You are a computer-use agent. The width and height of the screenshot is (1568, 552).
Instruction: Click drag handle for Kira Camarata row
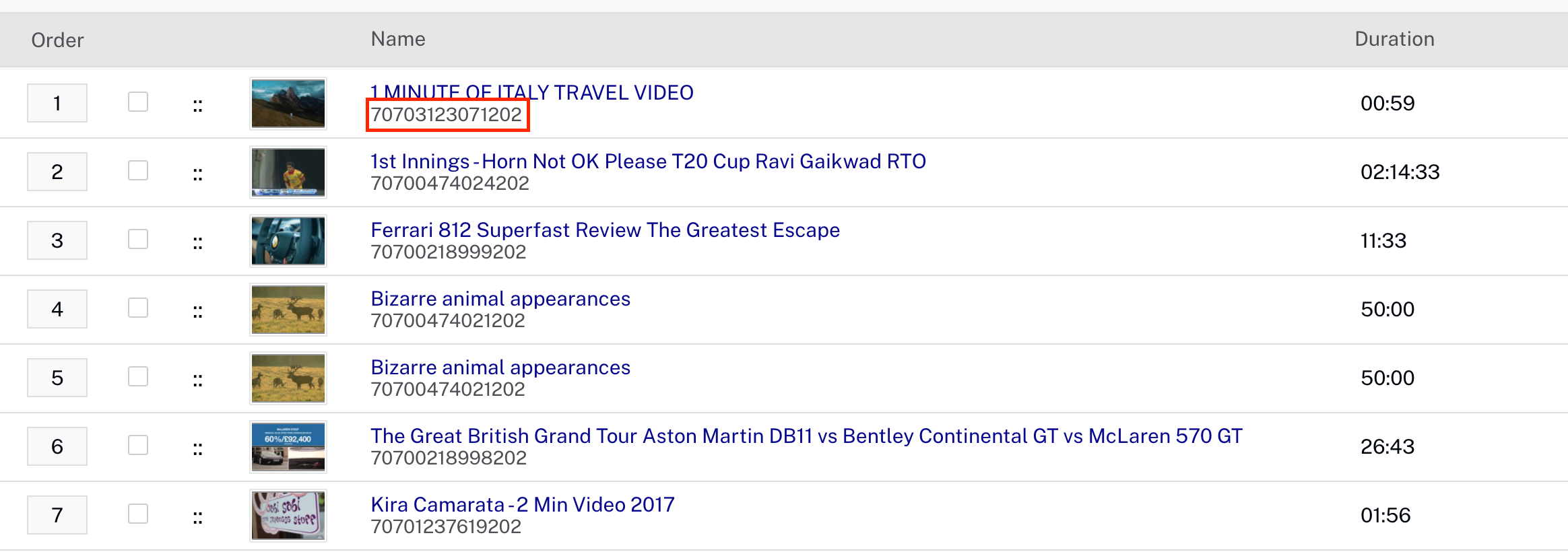point(197,518)
